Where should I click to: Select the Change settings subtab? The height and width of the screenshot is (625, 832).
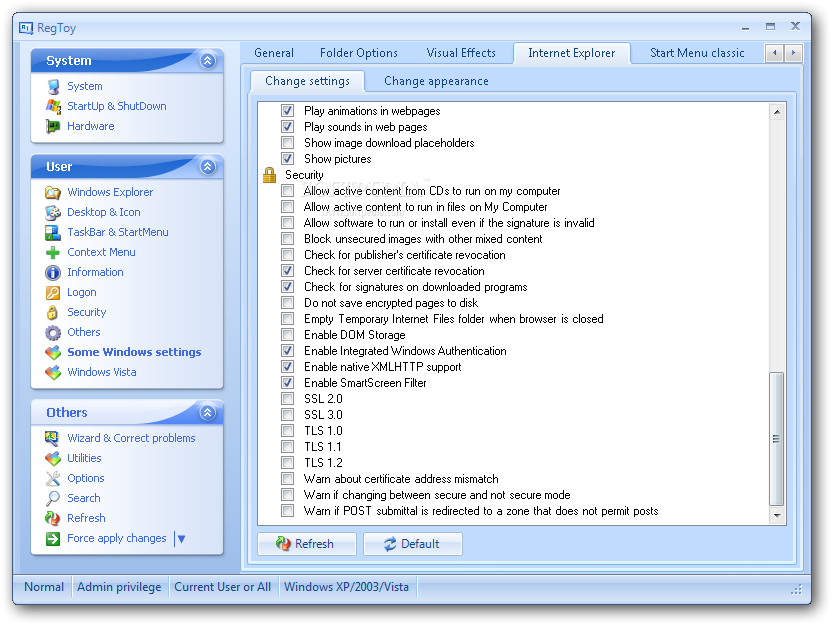pyautogui.click(x=307, y=81)
